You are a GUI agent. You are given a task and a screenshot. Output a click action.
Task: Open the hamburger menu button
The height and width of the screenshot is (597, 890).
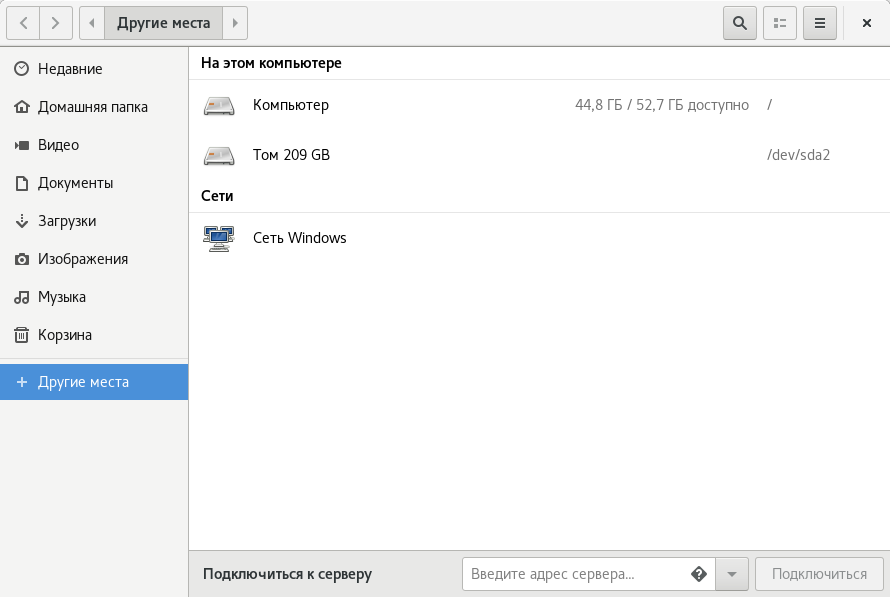(820, 23)
